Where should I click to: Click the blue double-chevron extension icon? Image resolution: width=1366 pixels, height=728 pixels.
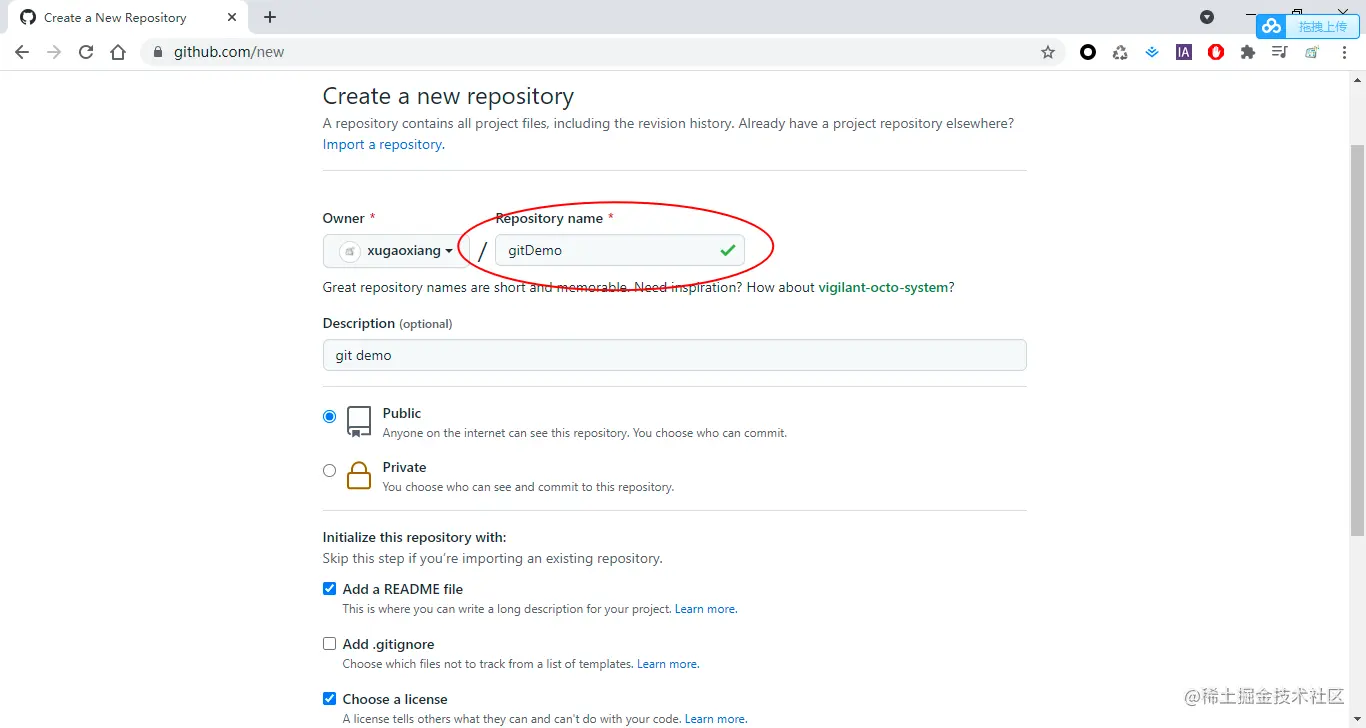click(x=1152, y=52)
